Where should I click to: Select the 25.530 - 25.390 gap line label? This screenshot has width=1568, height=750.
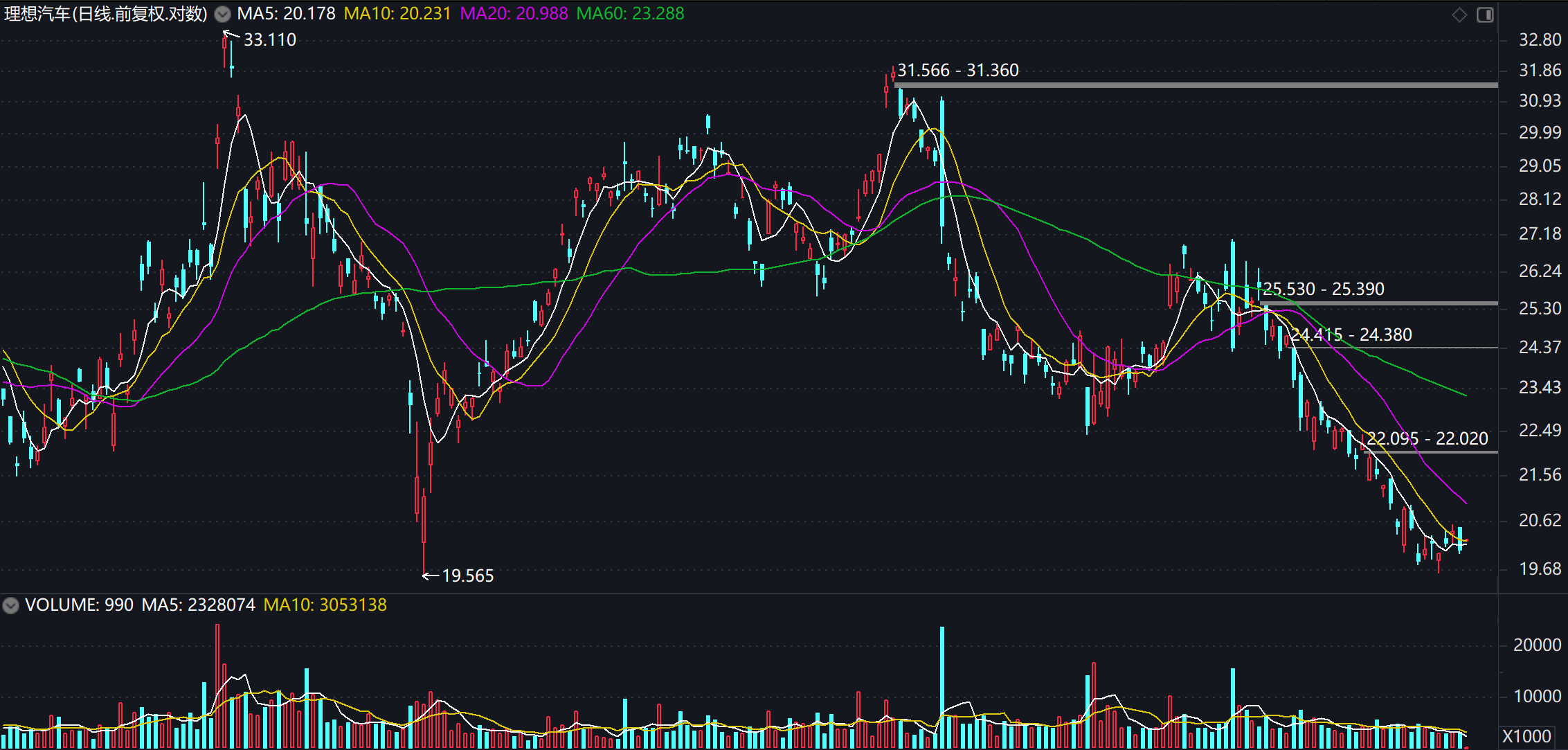pos(1324,289)
